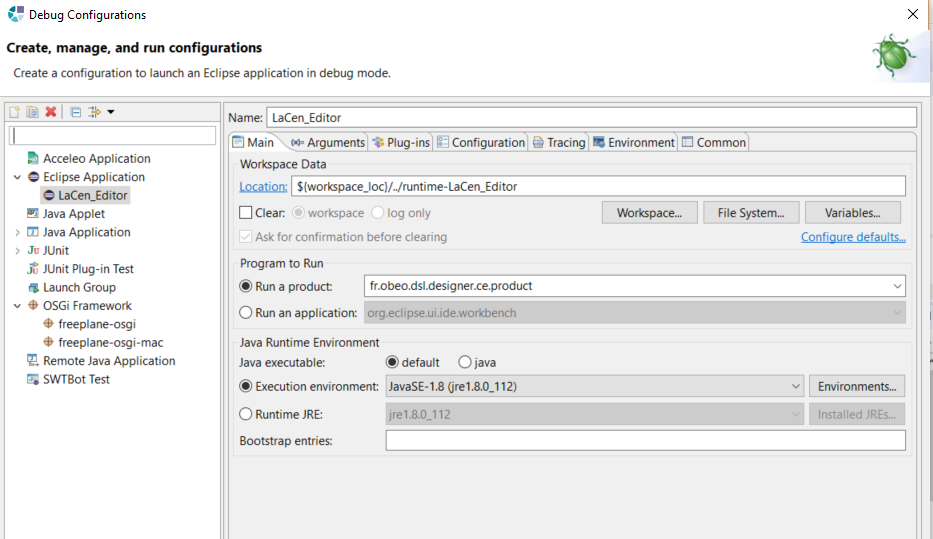
Task: Click the configuration filter text field
Action: tap(112, 136)
